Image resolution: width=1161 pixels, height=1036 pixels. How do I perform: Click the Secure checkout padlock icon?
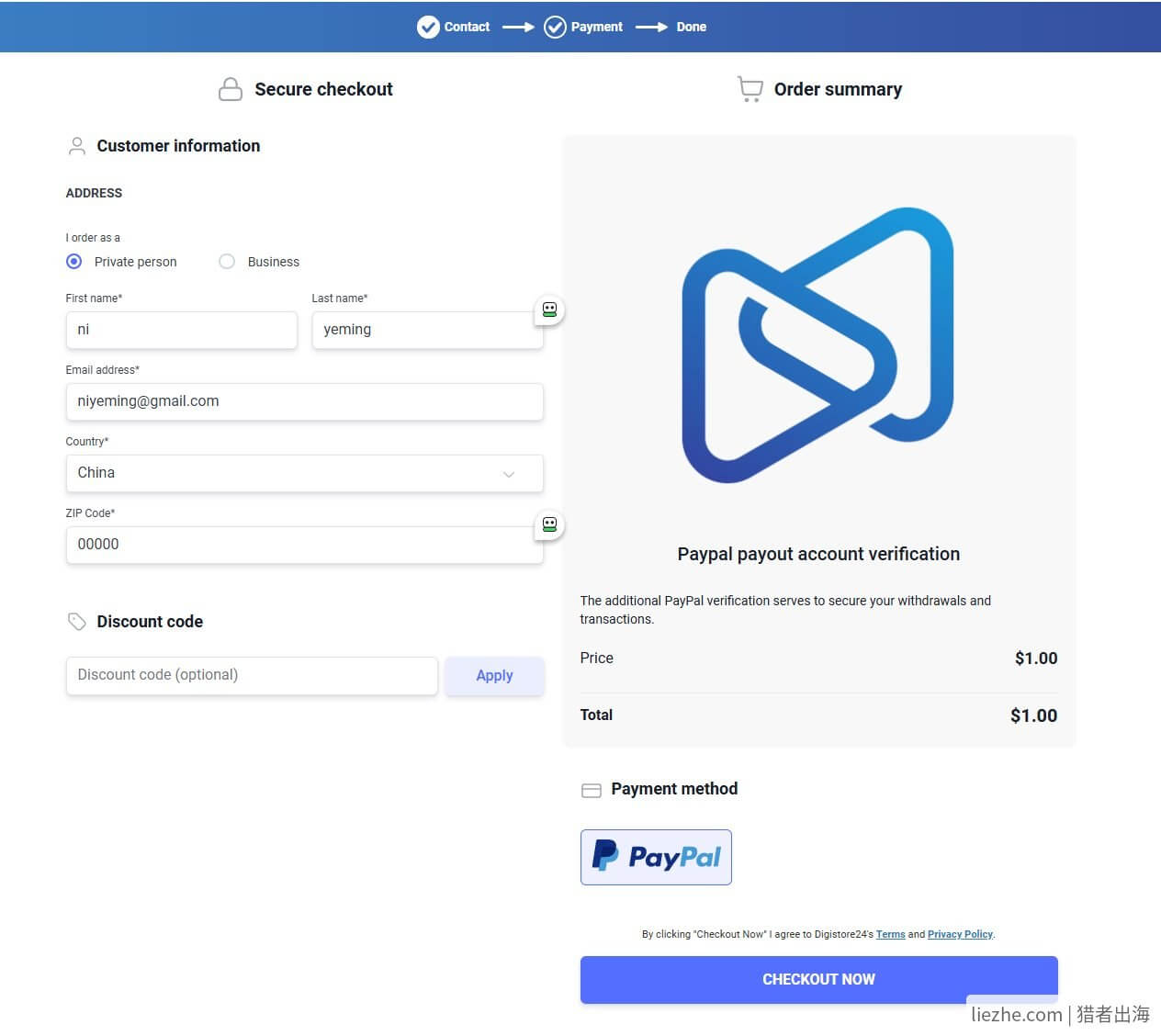point(231,89)
